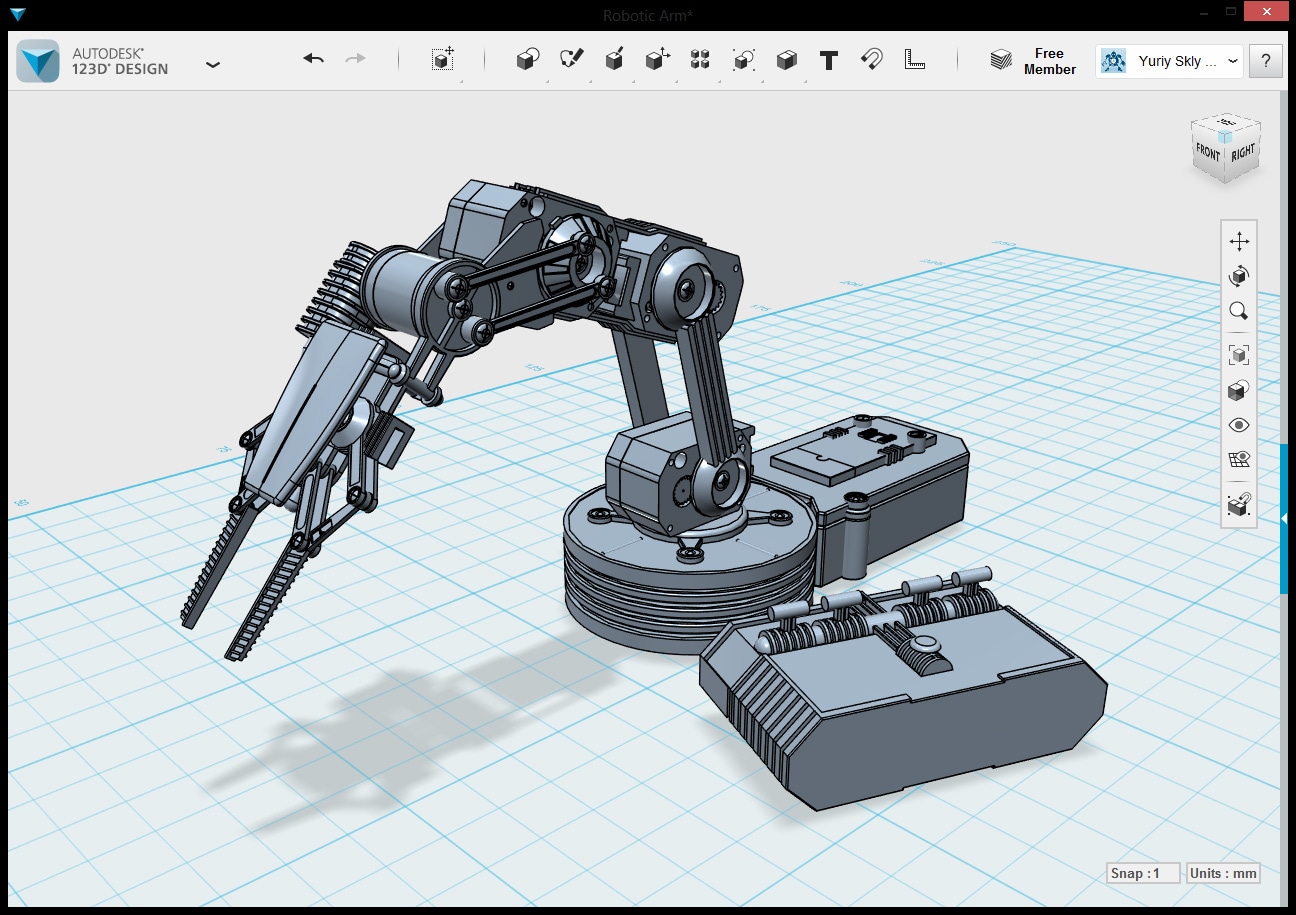
Task: Toggle snapping icon in the navigation bar
Action: point(1239,505)
